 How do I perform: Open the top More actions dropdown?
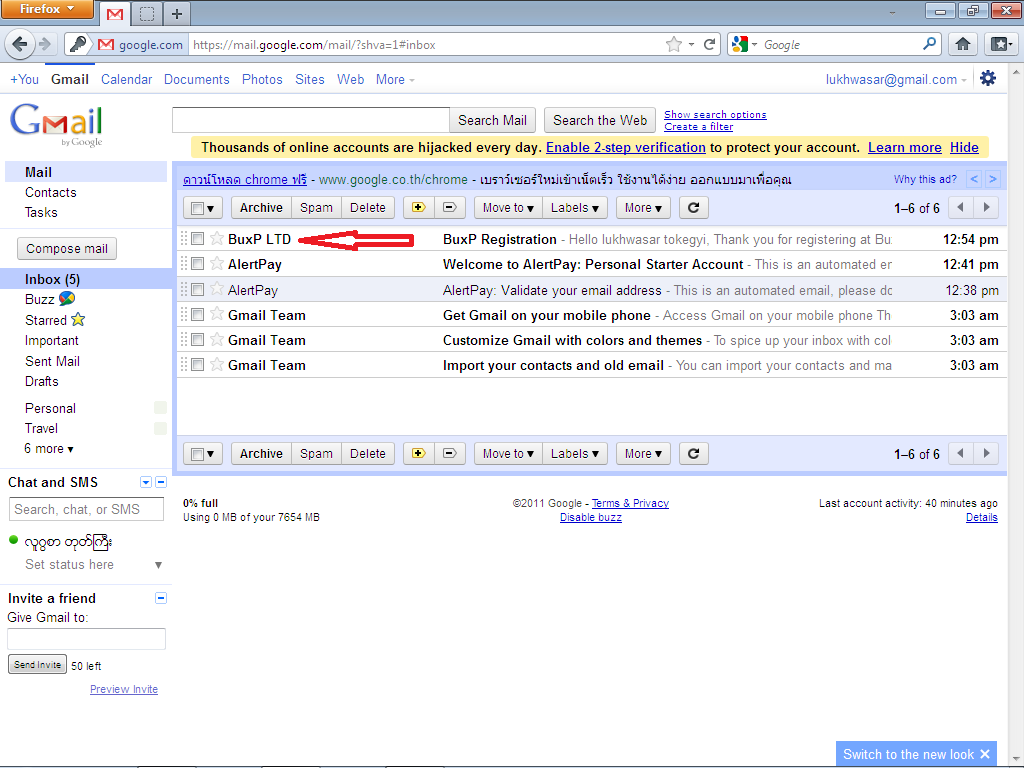pyautogui.click(x=643, y=208)
